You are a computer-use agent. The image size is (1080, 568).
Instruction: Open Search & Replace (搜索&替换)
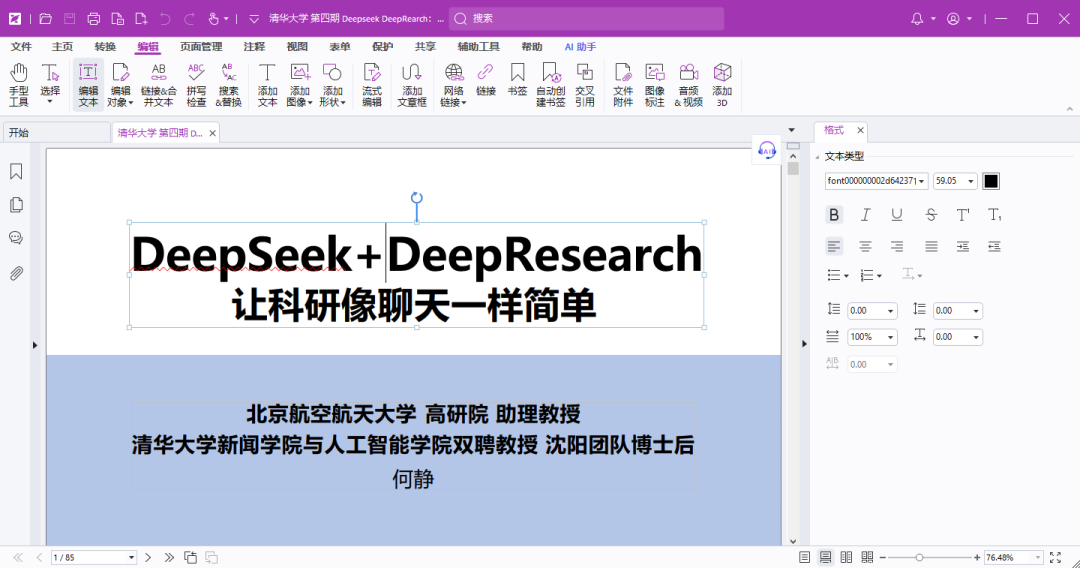(x=229, y=85)
